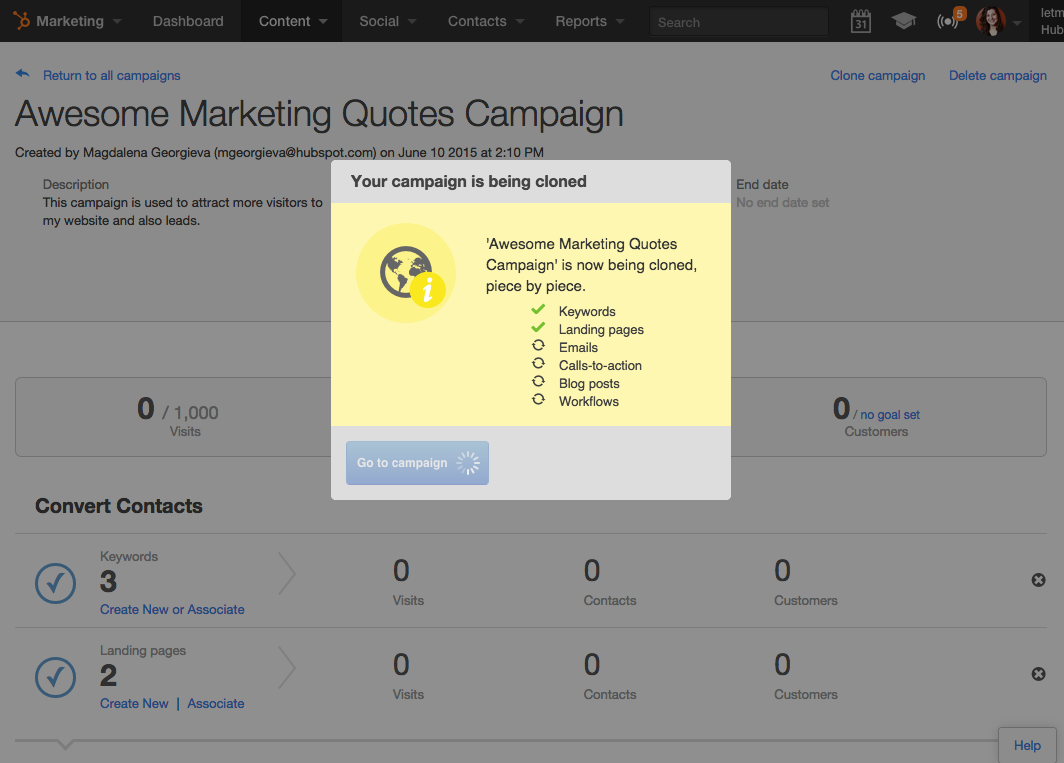1064x763 pixels.
Task: Click the Clone campaign link
Action: (x=877, y=75)
